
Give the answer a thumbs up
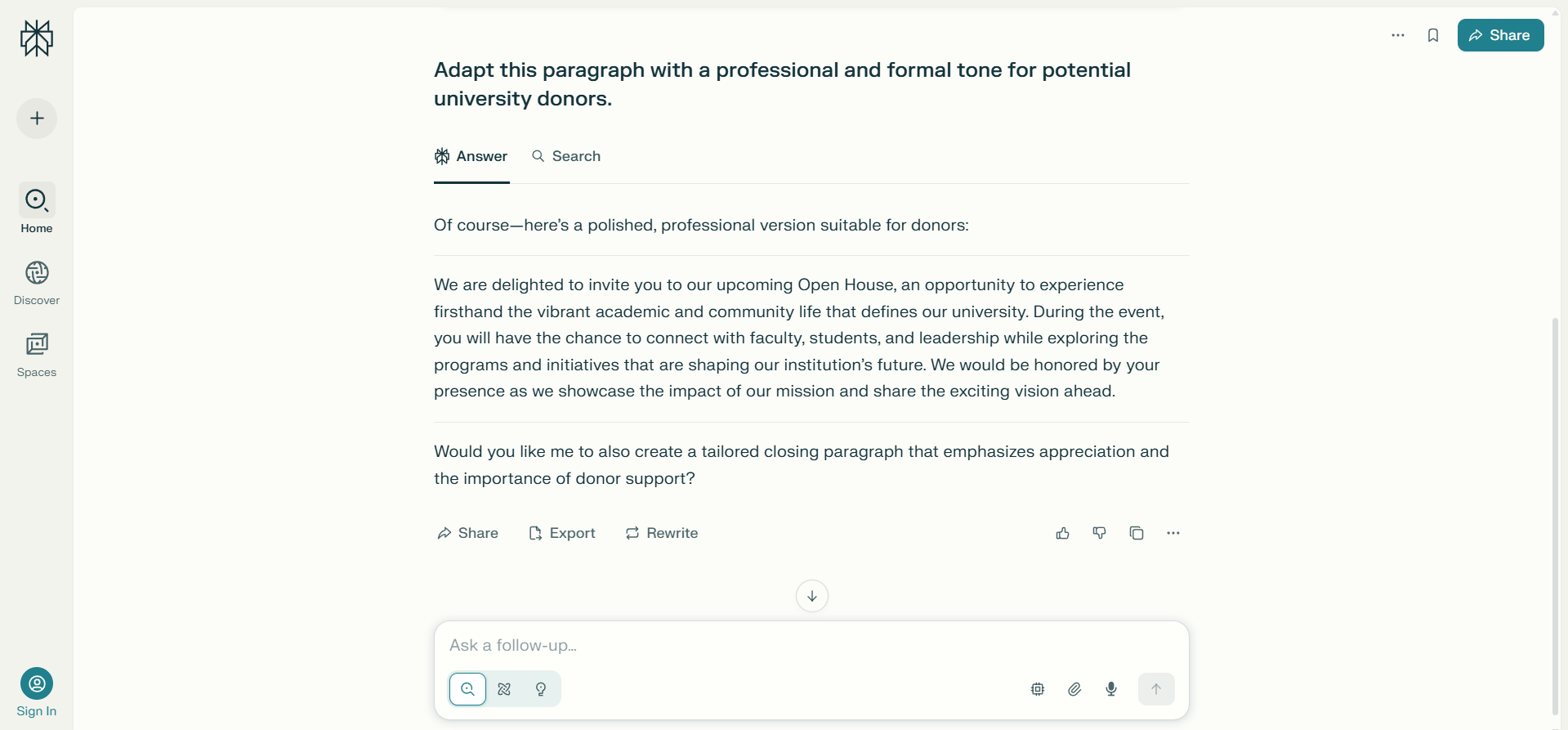[x=1061, y=533]
